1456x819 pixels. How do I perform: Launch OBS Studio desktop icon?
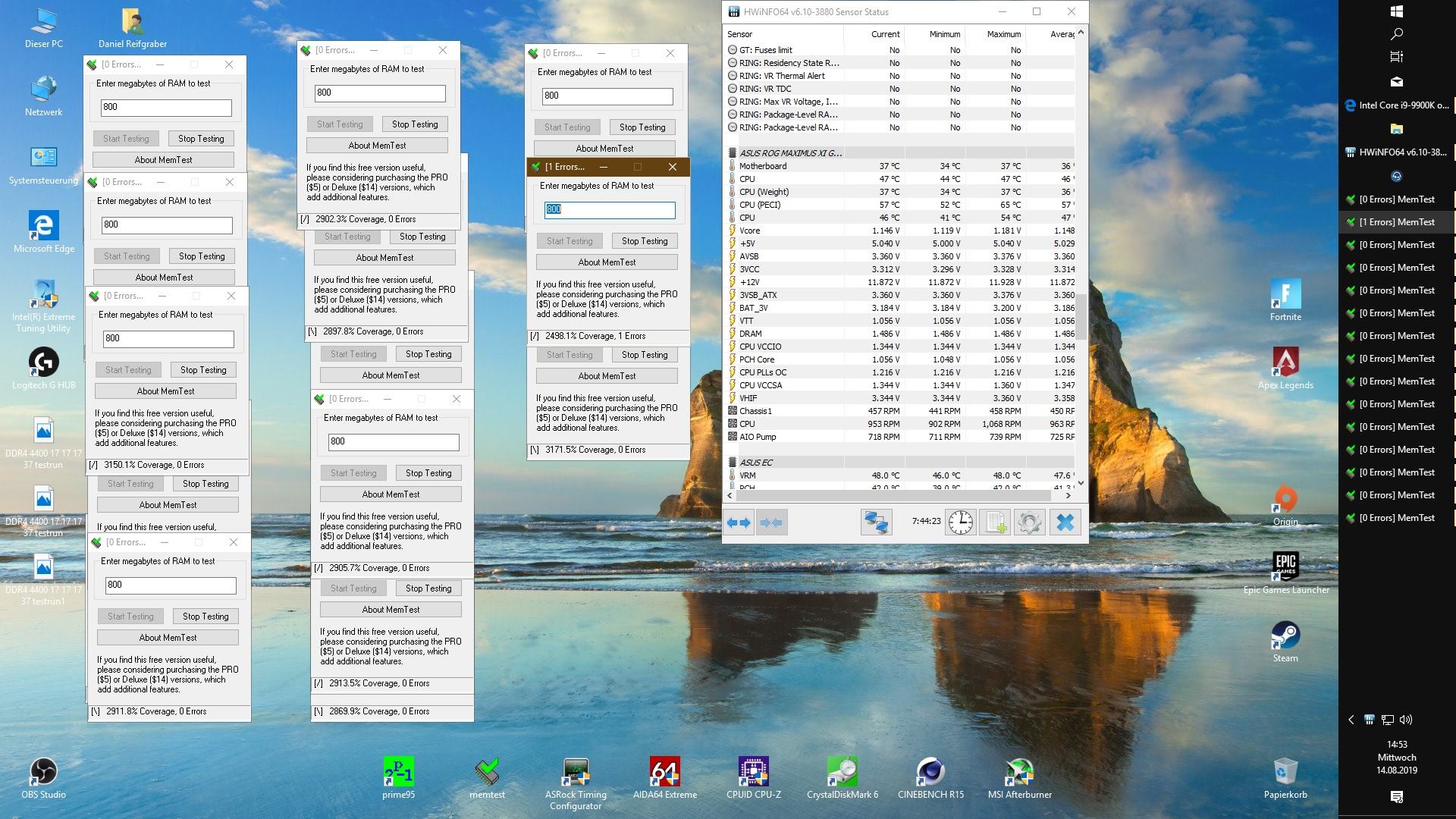coord(43,779)
